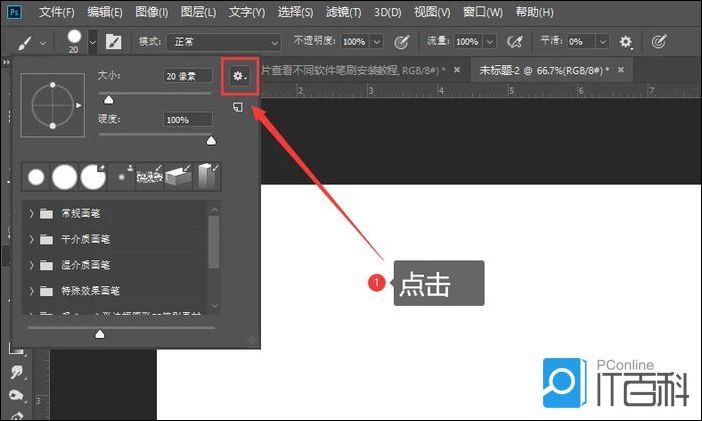
Task: Click the Photoshop Ps logo icon
Action: tap(13, 12)
